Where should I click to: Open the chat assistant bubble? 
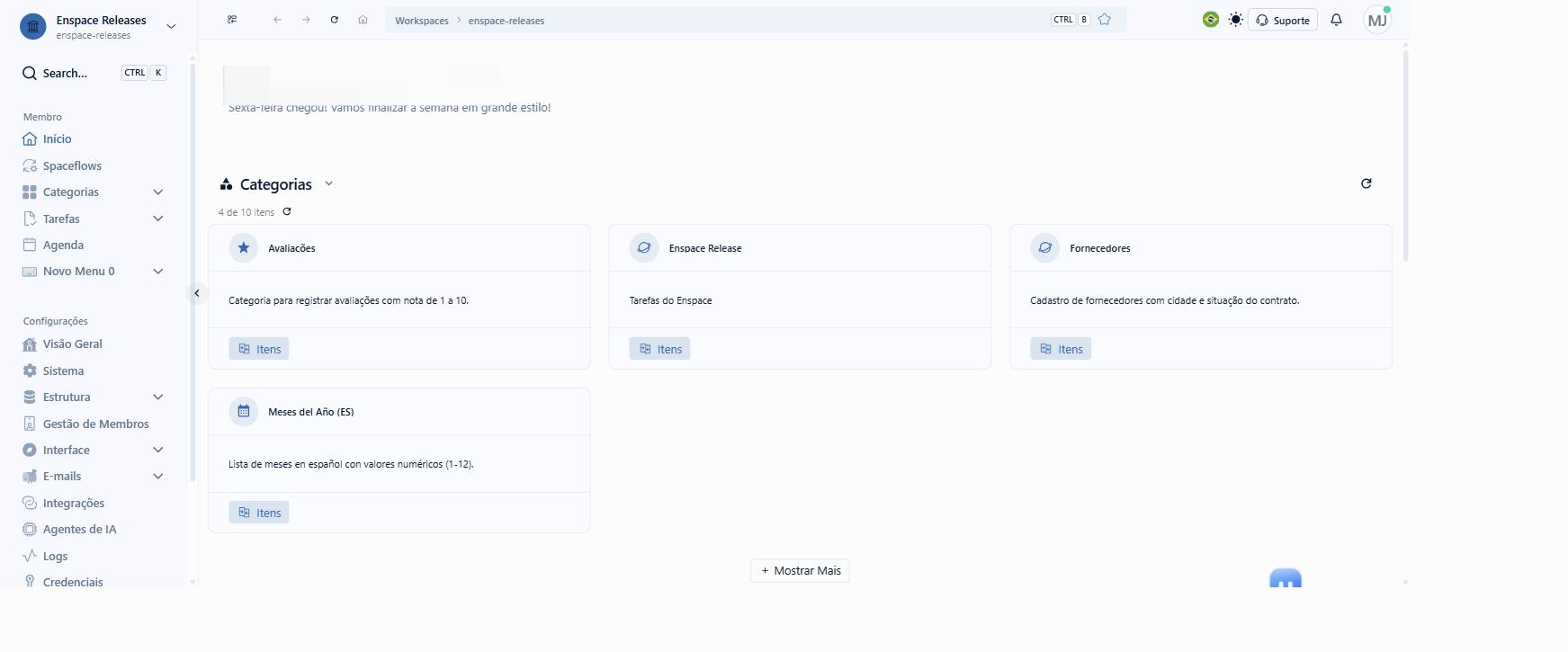click(1286, 578)
